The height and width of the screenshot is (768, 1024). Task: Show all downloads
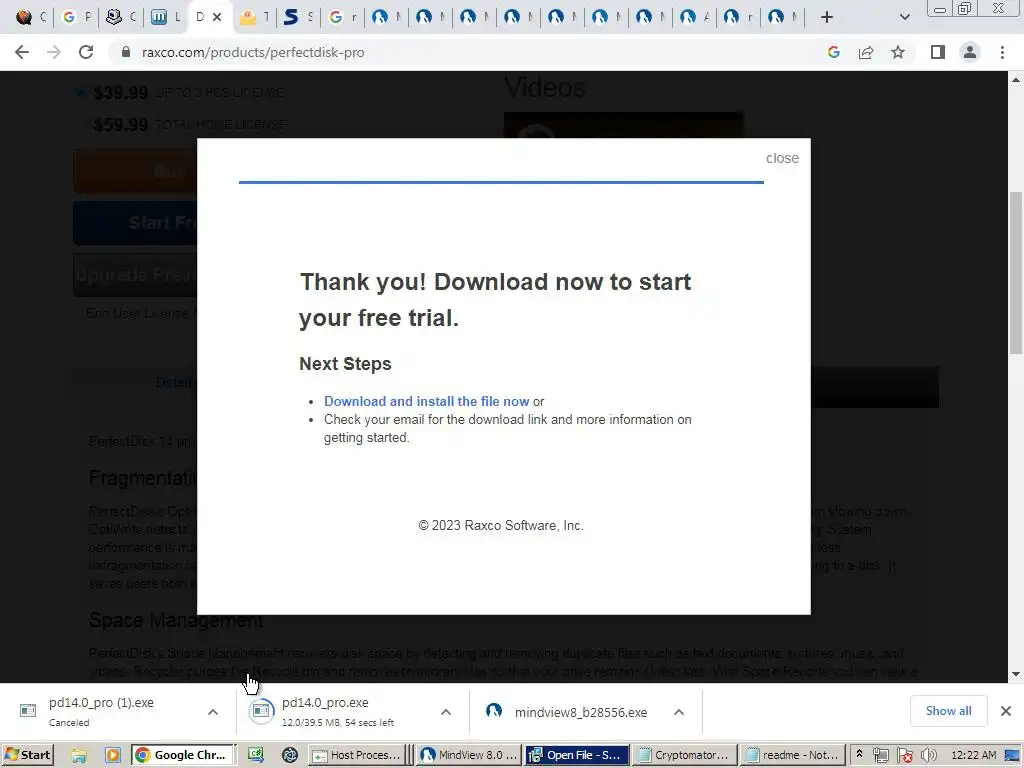[x=948, y=711]
